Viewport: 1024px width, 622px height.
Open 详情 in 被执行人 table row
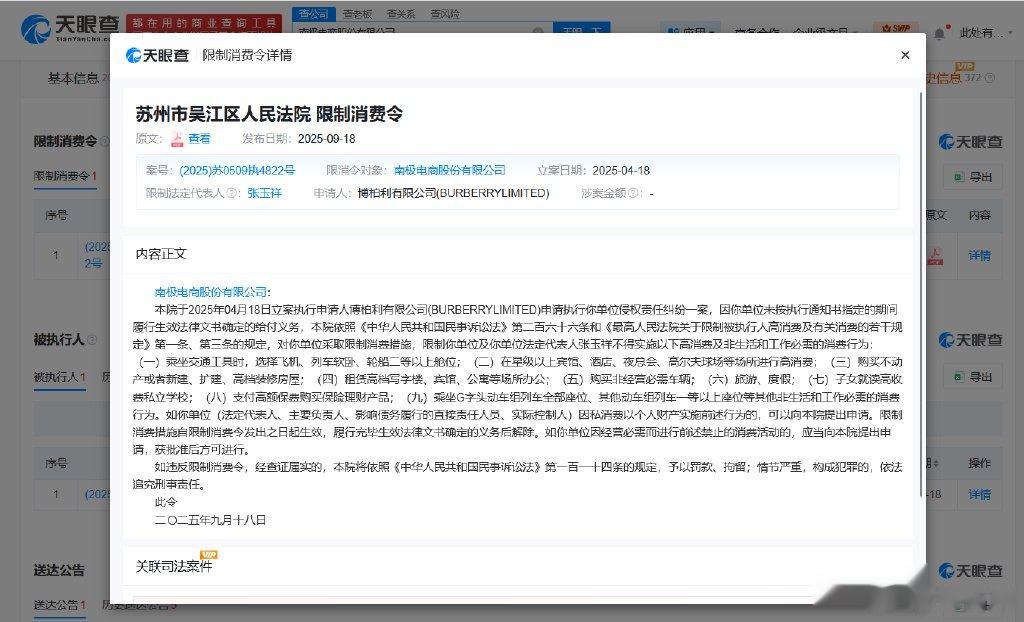tap(979, 495)
